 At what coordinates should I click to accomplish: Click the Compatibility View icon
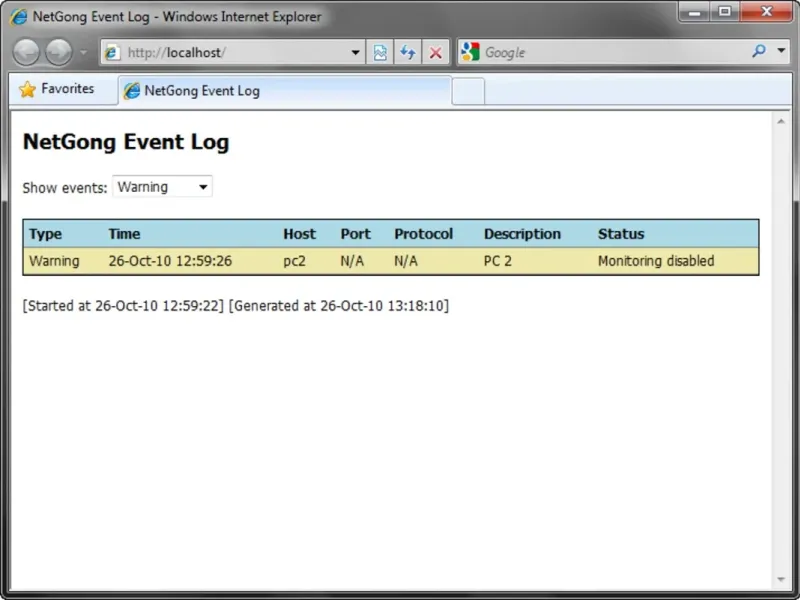coord(380,52)
